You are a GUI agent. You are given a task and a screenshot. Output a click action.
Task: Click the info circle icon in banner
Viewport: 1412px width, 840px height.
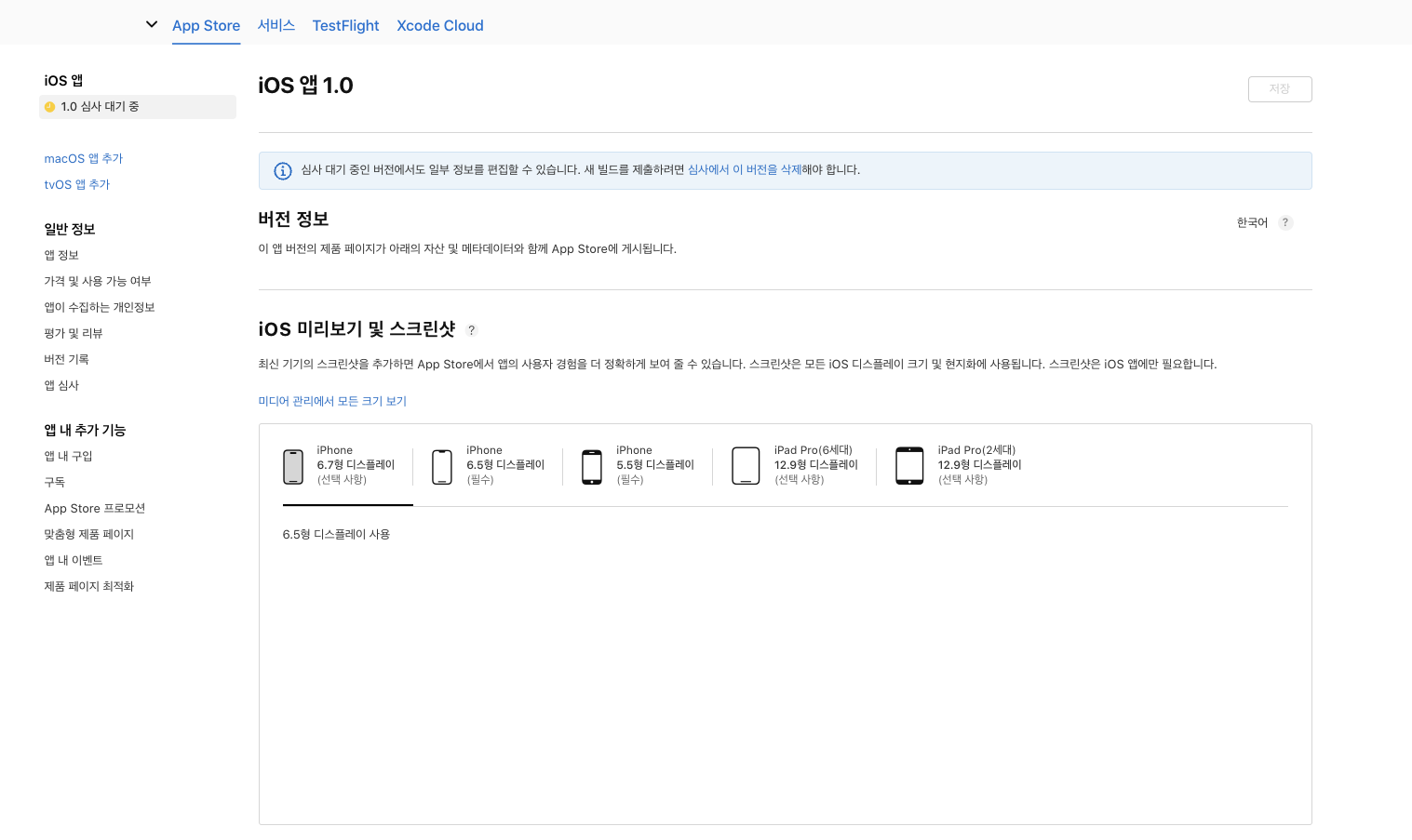click(x=283, y=171)
